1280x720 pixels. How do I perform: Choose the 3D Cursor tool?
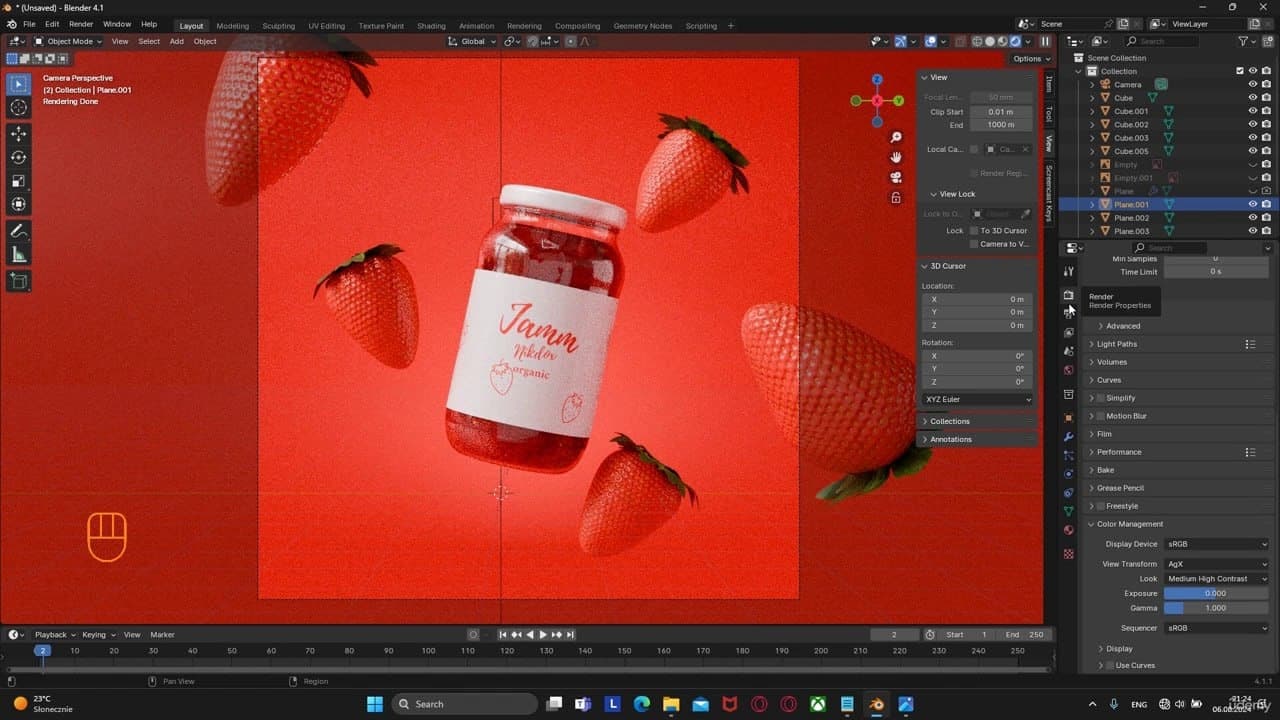[x=18, y=107]
